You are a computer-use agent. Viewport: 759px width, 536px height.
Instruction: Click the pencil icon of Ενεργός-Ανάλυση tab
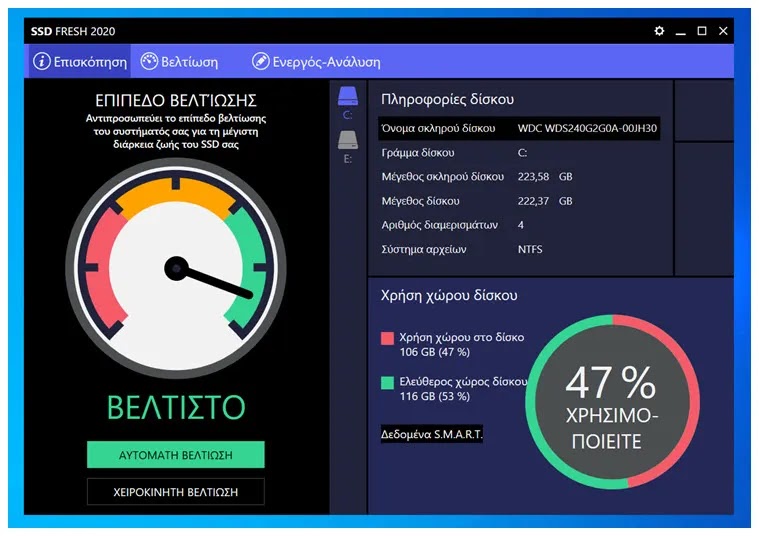(x=260, y=61)
